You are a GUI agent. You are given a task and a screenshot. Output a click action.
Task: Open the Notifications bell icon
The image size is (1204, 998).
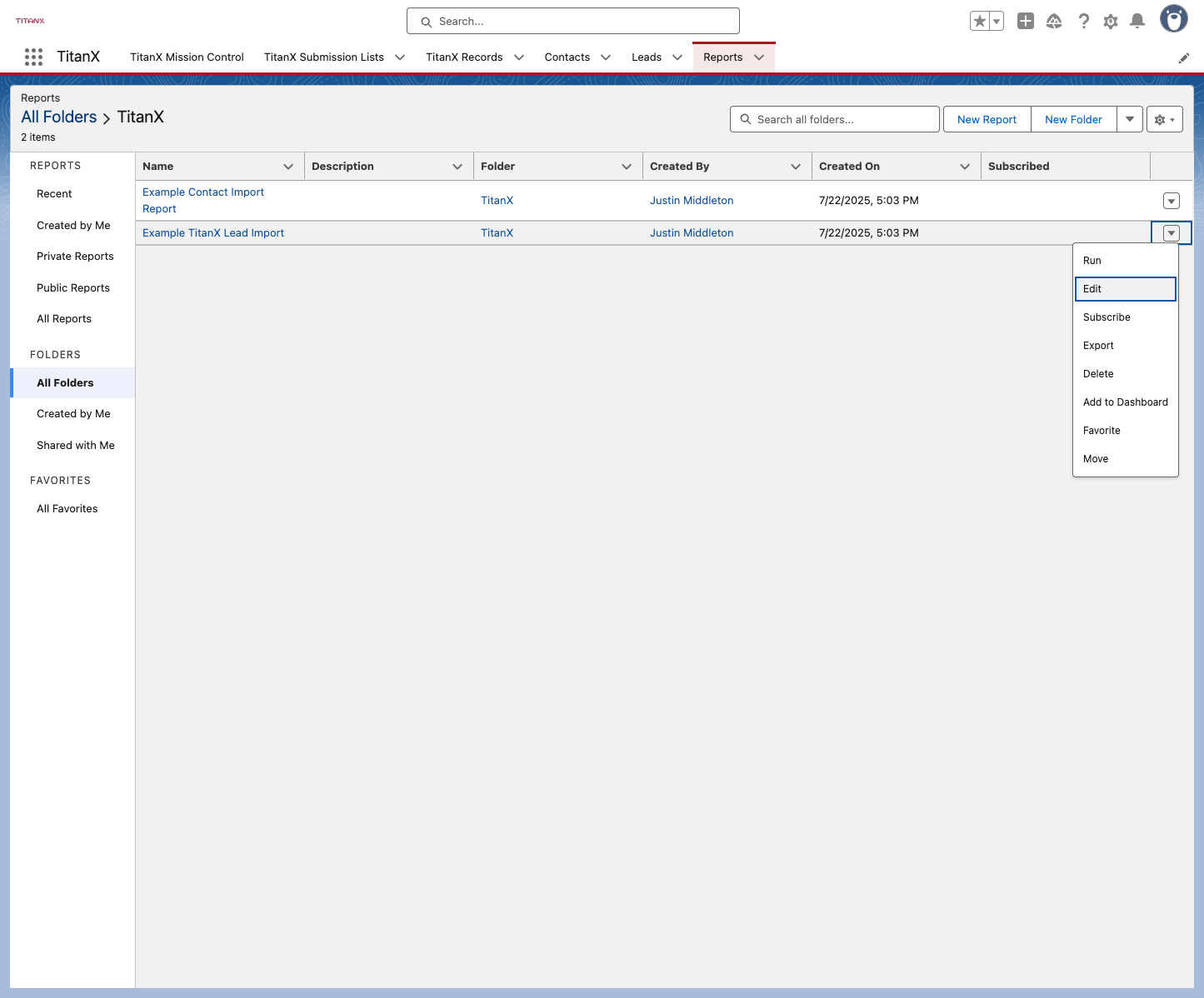point(1137,22)
